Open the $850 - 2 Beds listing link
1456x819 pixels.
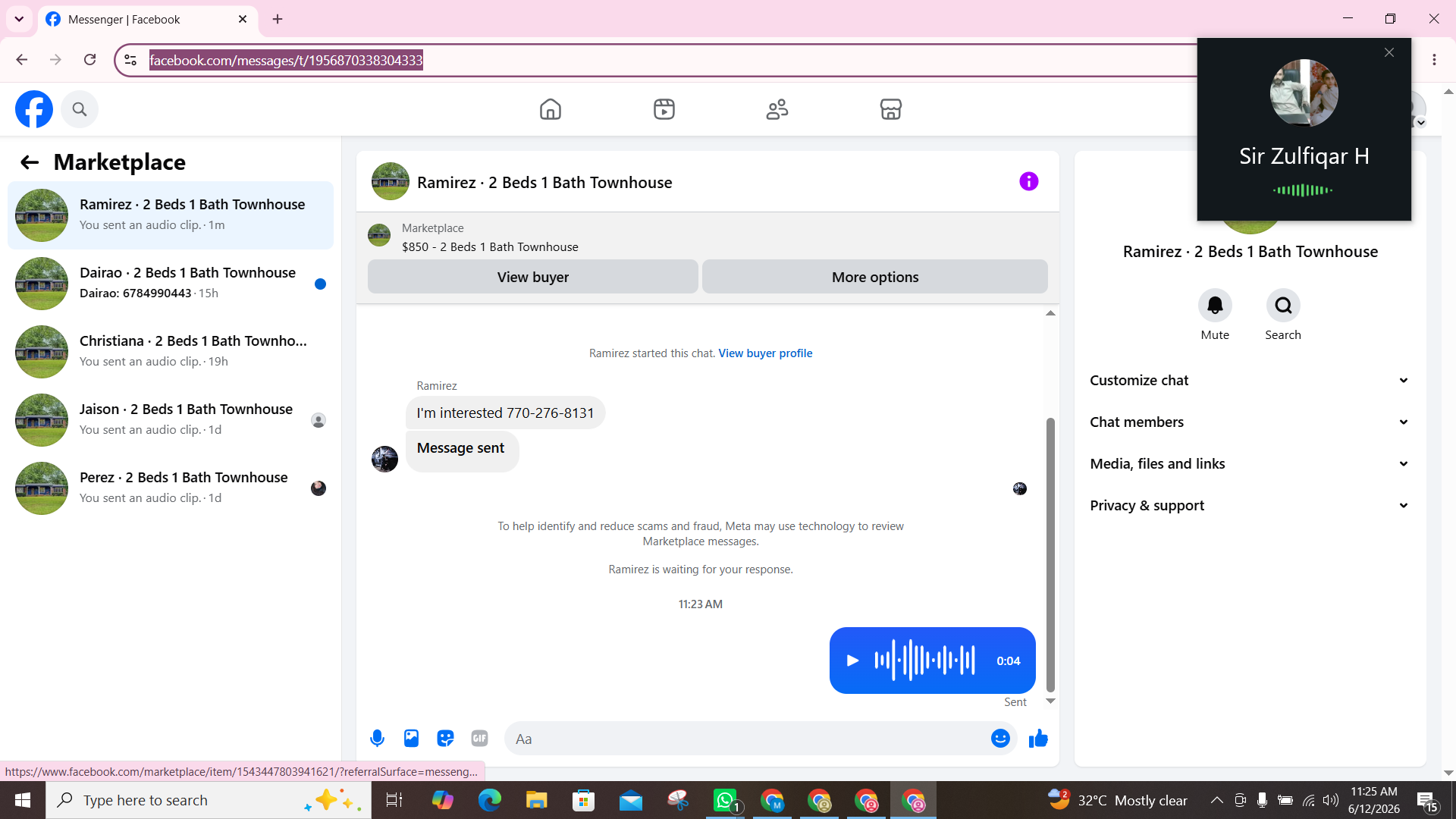490,247
